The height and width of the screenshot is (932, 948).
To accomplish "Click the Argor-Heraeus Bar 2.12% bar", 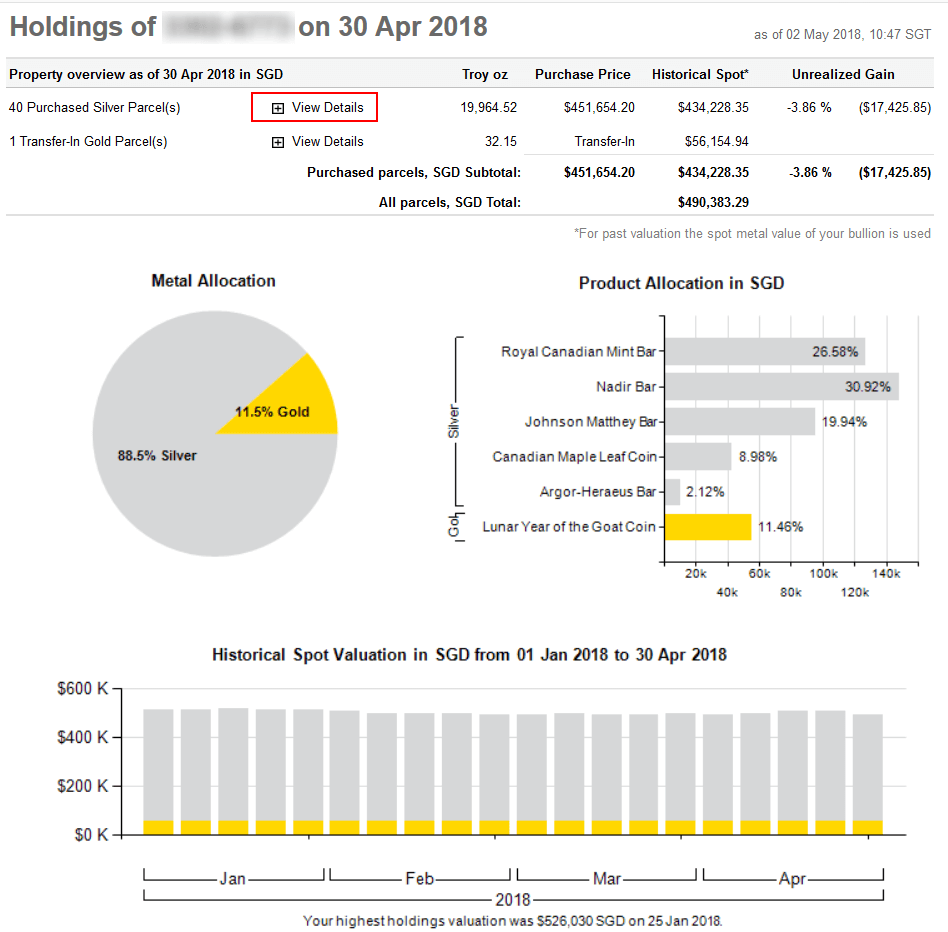I will click(x=672, y=492).
